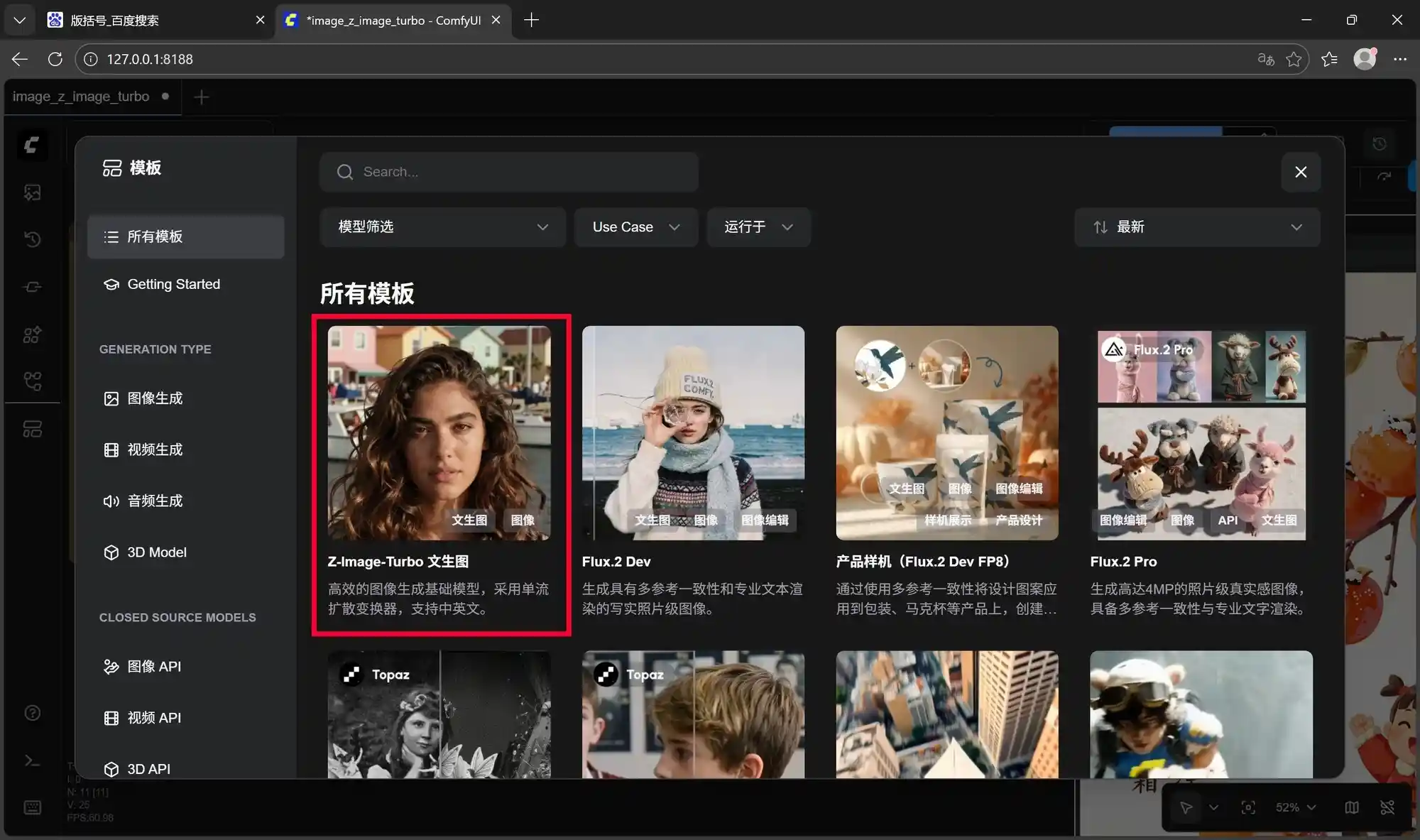Open the terminal icon near bottom sidebar
This screenshot has width=1420, height=840.
(x=33, y=760)
